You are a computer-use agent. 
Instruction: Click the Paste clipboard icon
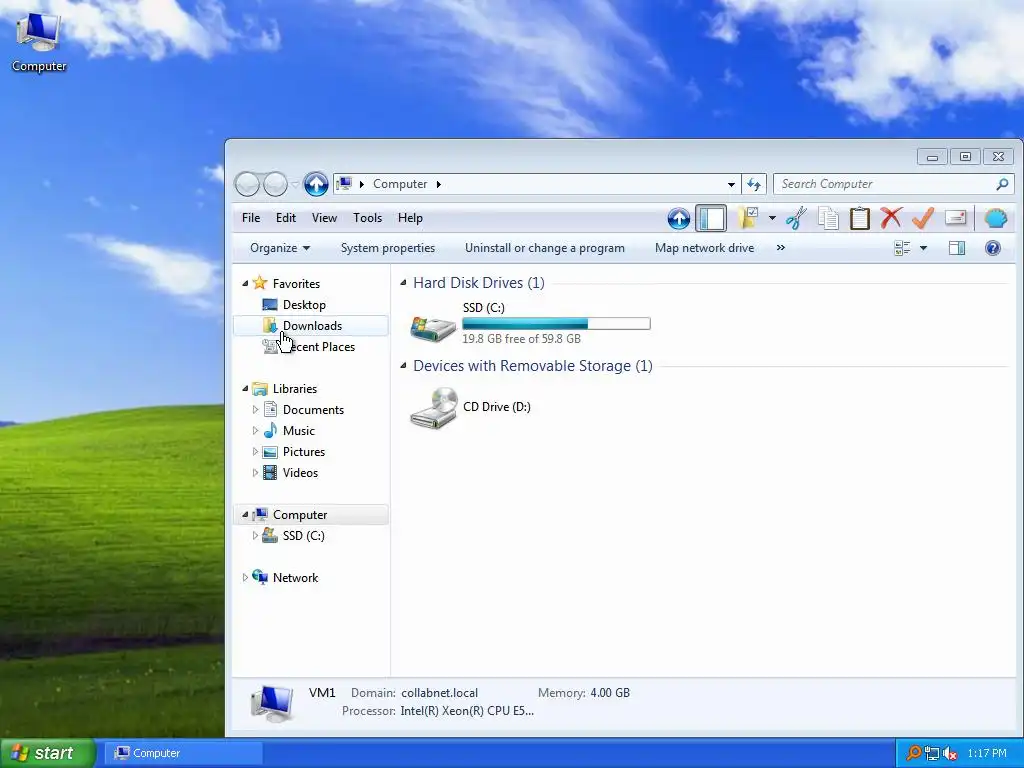(859, 218)
